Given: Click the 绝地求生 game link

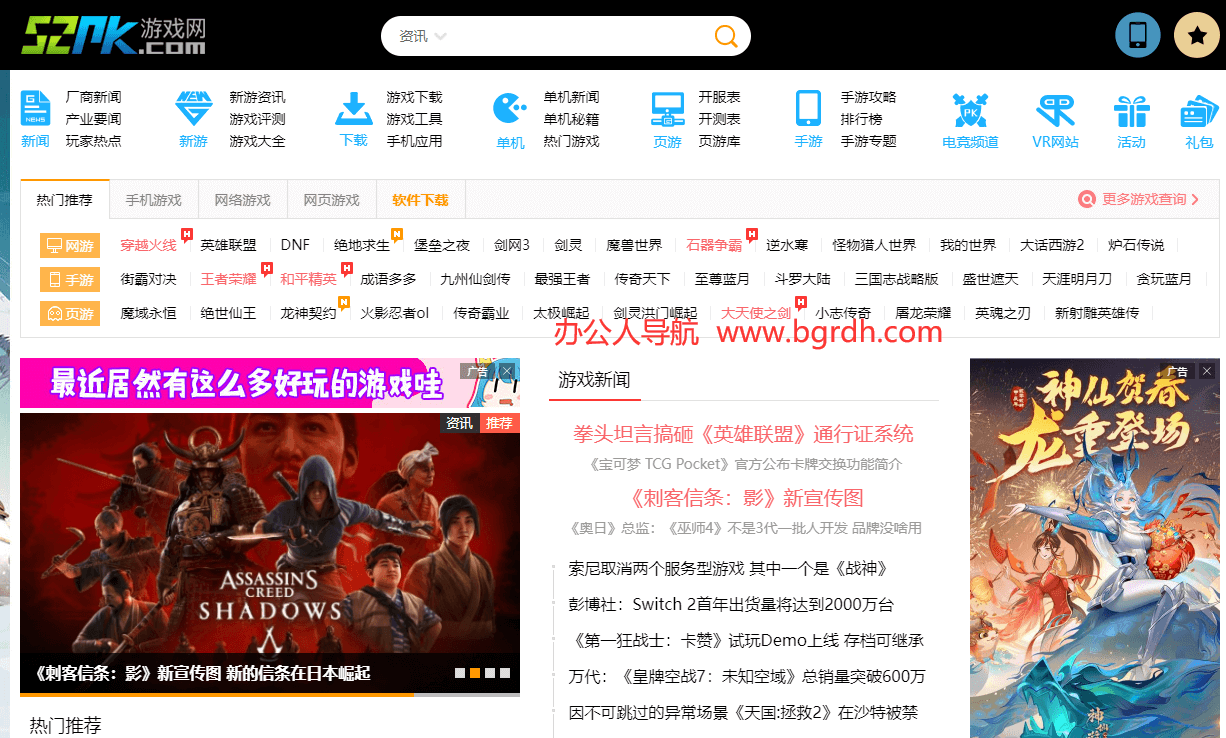Looking at the screenshot, I should (x=362, y=245).
